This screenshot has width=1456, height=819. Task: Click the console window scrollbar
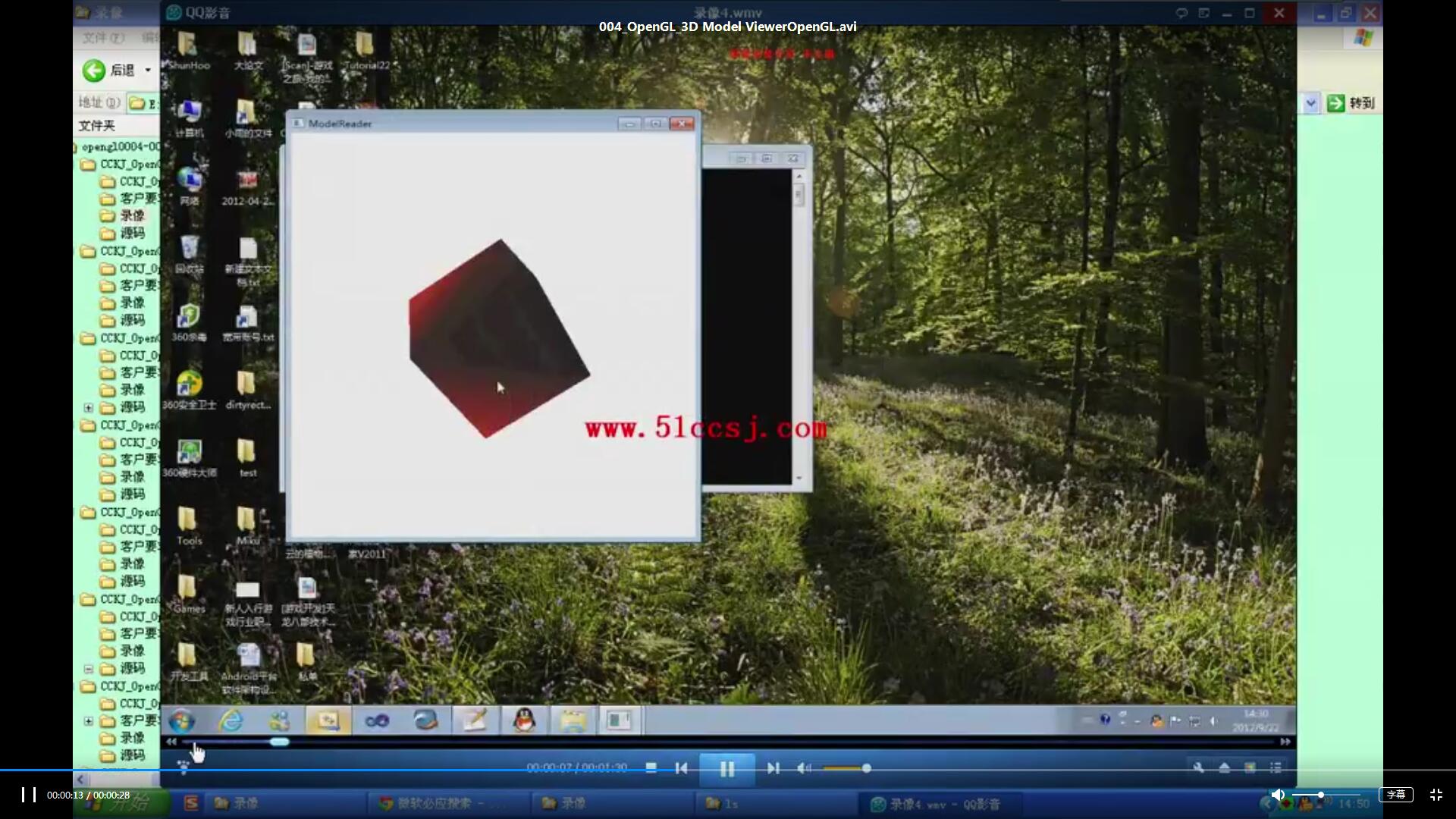coord(799,326)
